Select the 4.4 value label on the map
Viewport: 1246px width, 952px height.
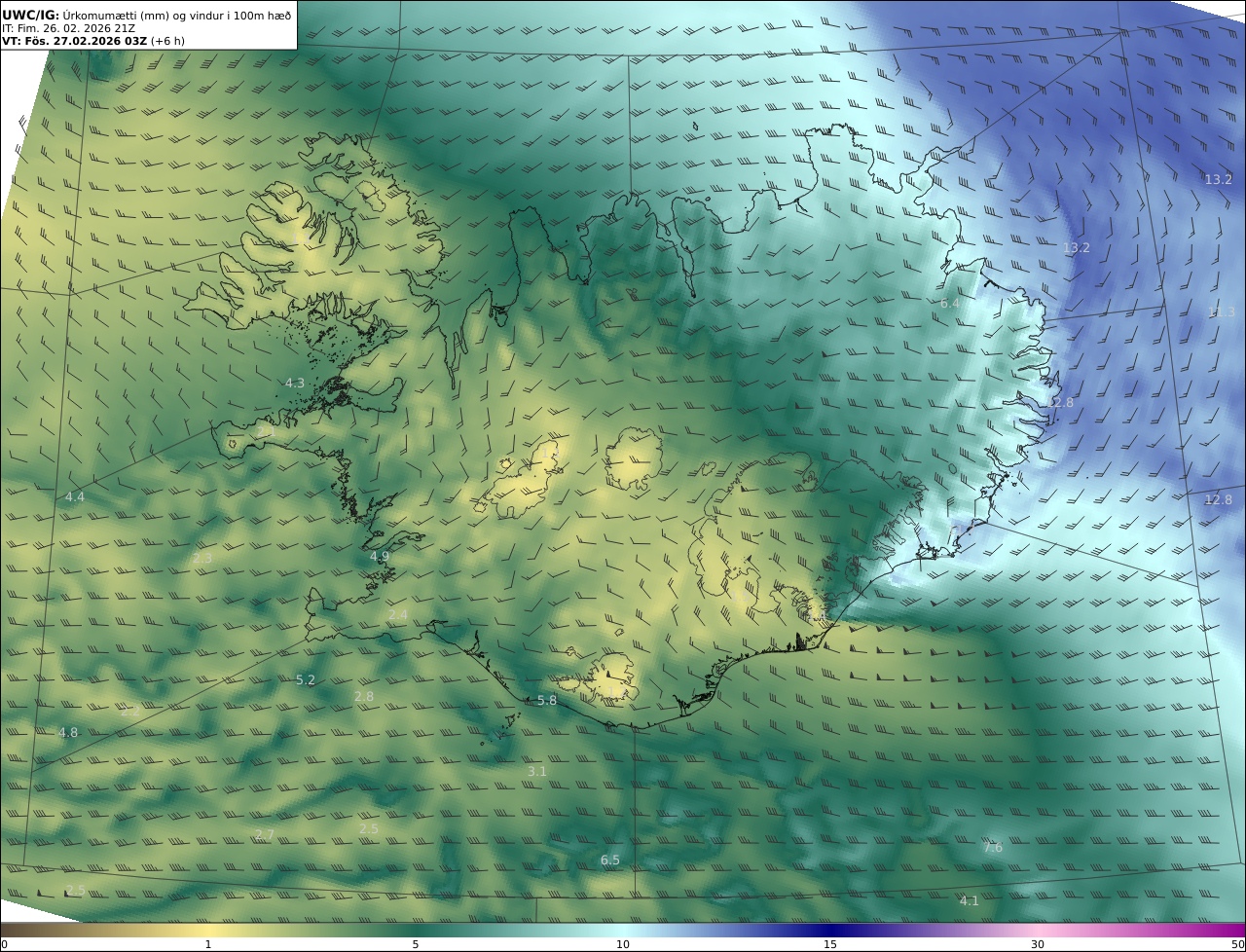pos(75,497)
